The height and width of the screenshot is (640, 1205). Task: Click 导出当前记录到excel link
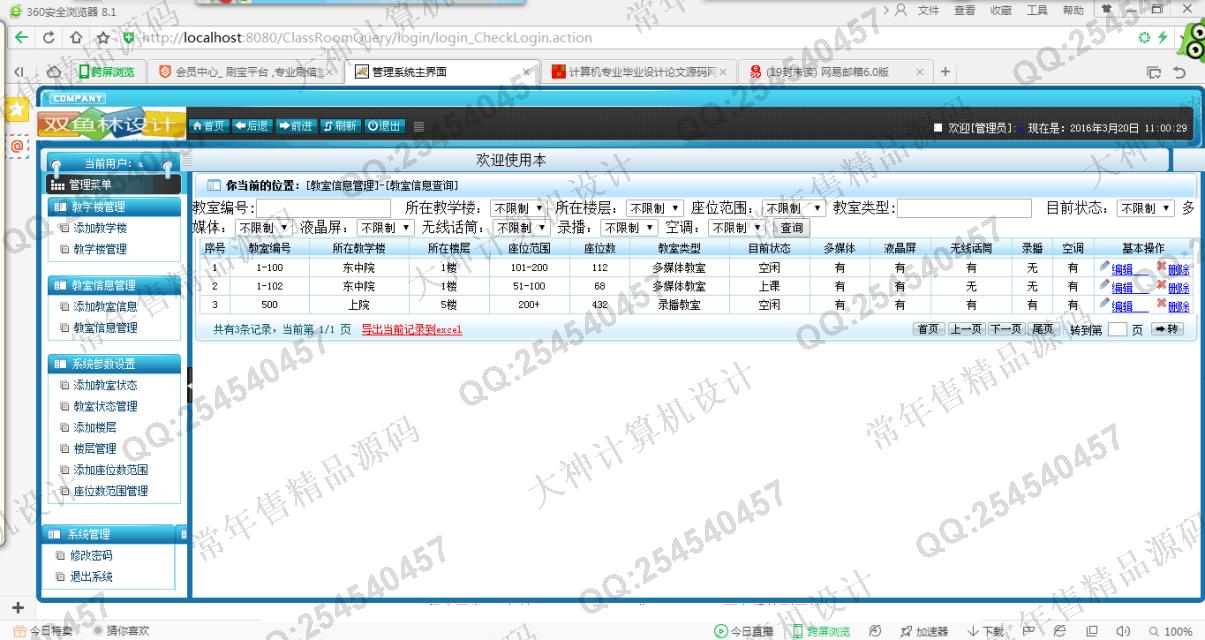pyautogui.click(x=411, y=330)
